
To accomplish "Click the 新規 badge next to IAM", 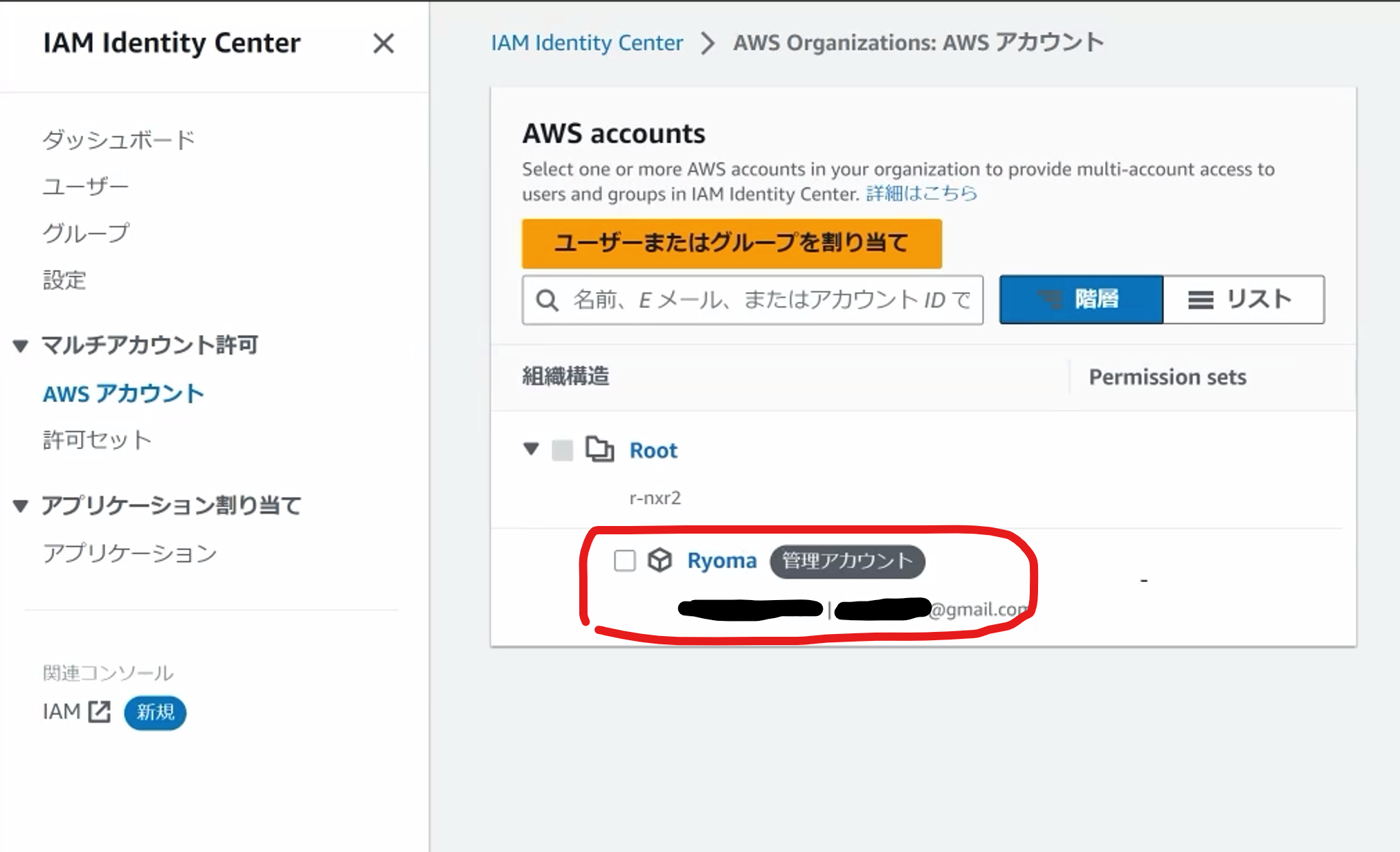I will [155, 712].
